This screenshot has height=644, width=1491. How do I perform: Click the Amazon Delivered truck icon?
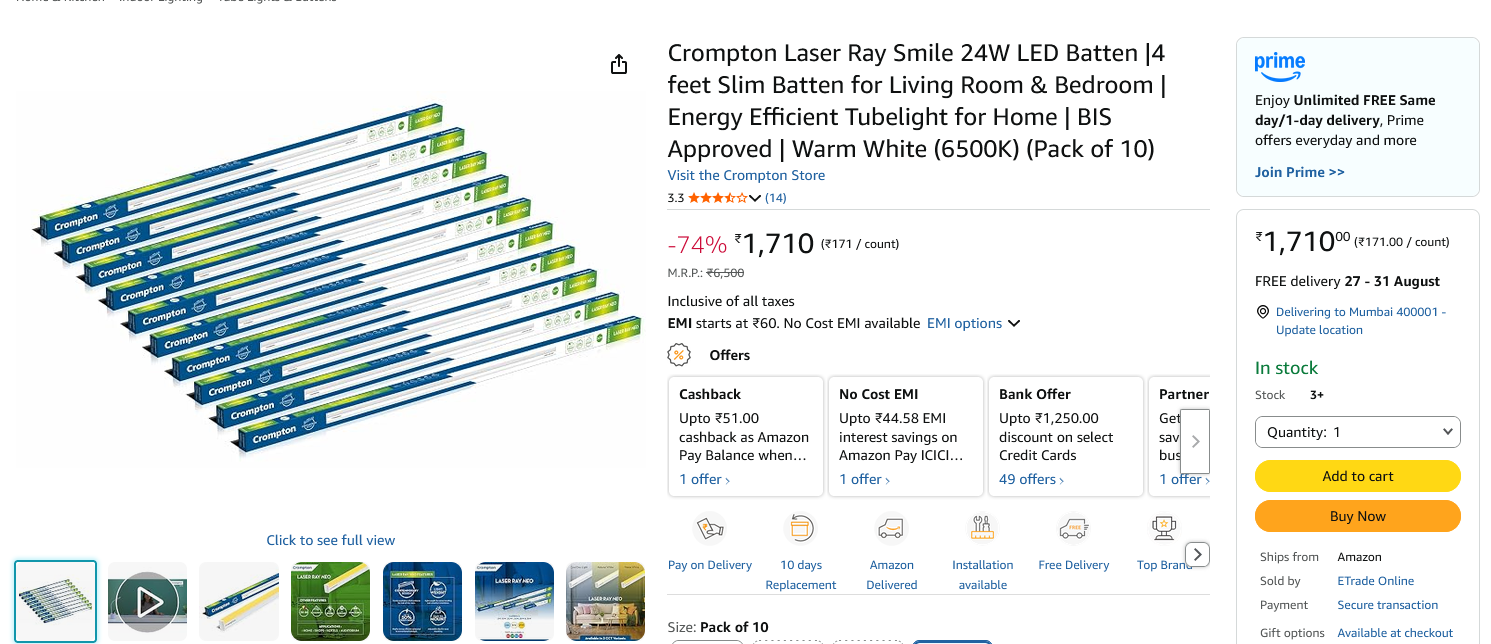pos(891,528)
